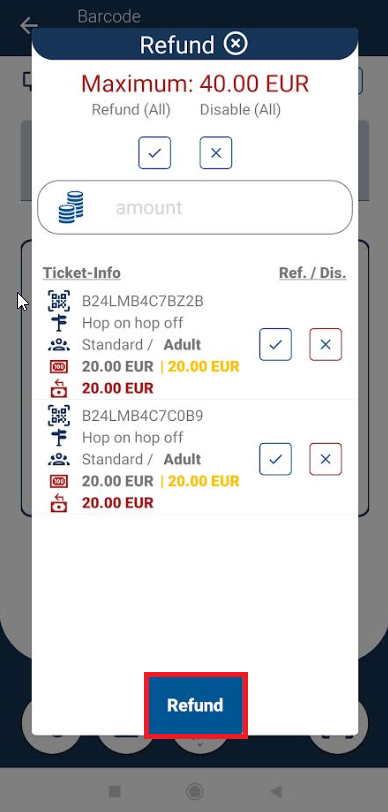
Task: Tap refund money icon of second ticket
Action: (x=59, y=503)
